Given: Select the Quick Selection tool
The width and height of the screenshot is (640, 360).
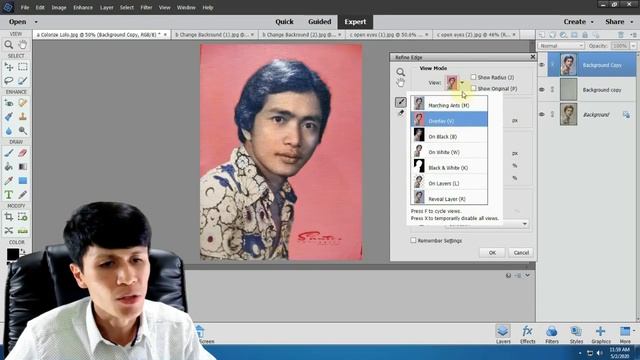Looking at the screenshot, I should point(23,80).
